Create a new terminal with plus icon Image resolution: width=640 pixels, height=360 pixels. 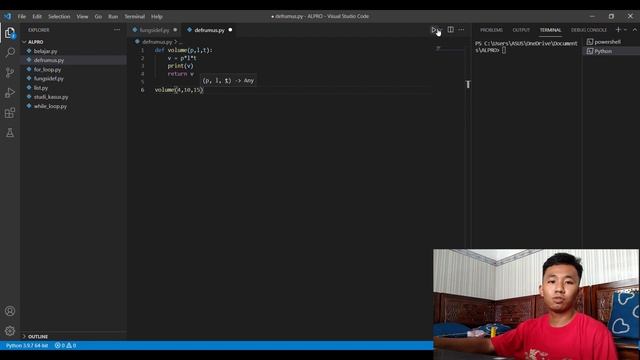click(618, 30)
